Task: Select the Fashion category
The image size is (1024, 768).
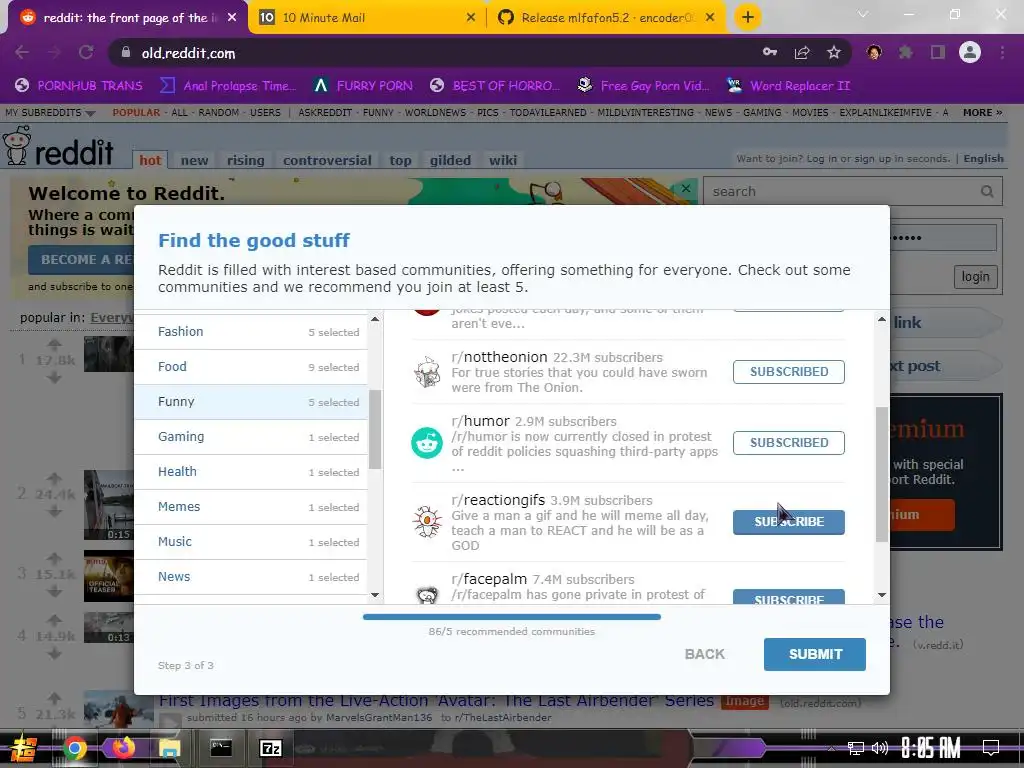Action: (x=251, y=332)
